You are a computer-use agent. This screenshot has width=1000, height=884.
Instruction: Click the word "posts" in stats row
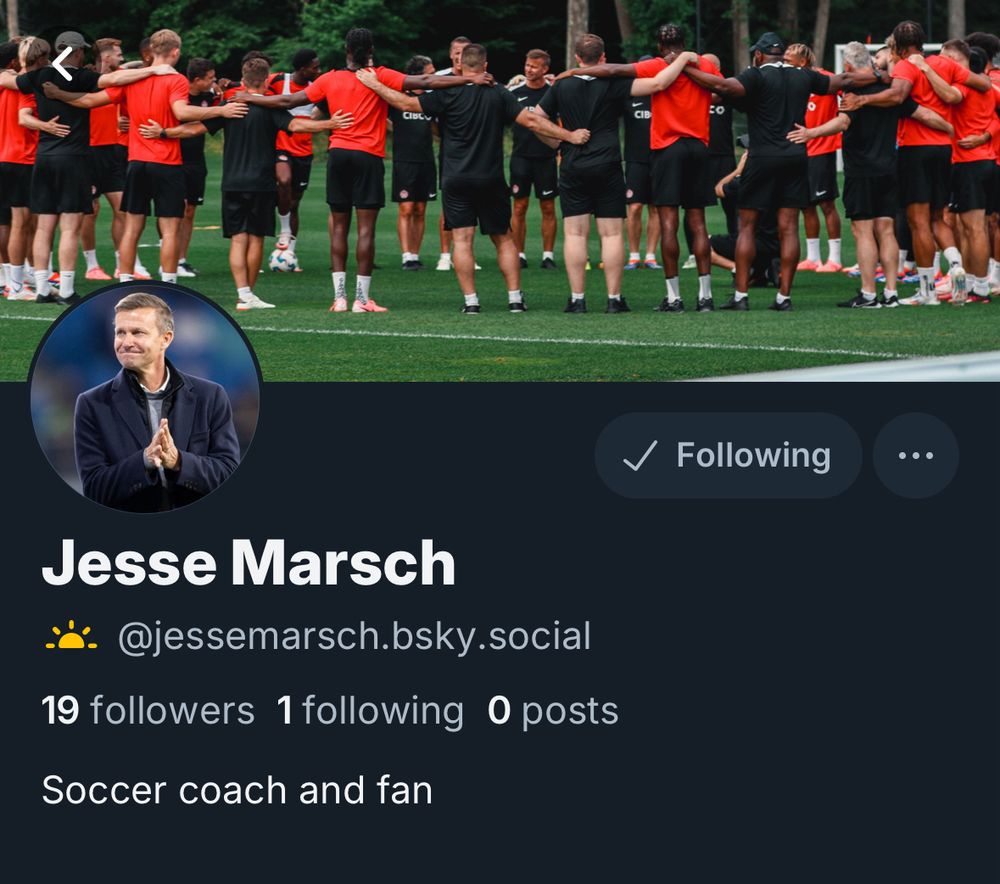[570, 712]
